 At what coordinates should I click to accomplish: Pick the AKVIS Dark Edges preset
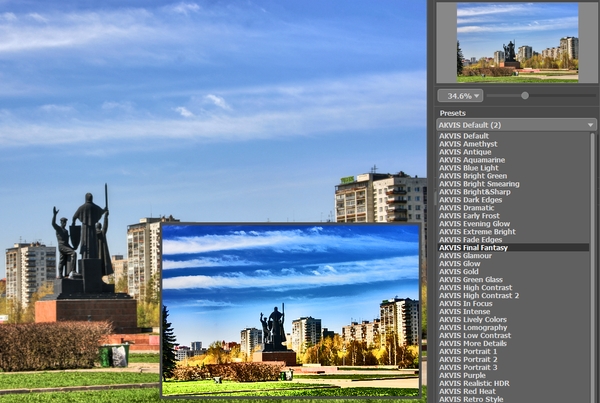513,200
